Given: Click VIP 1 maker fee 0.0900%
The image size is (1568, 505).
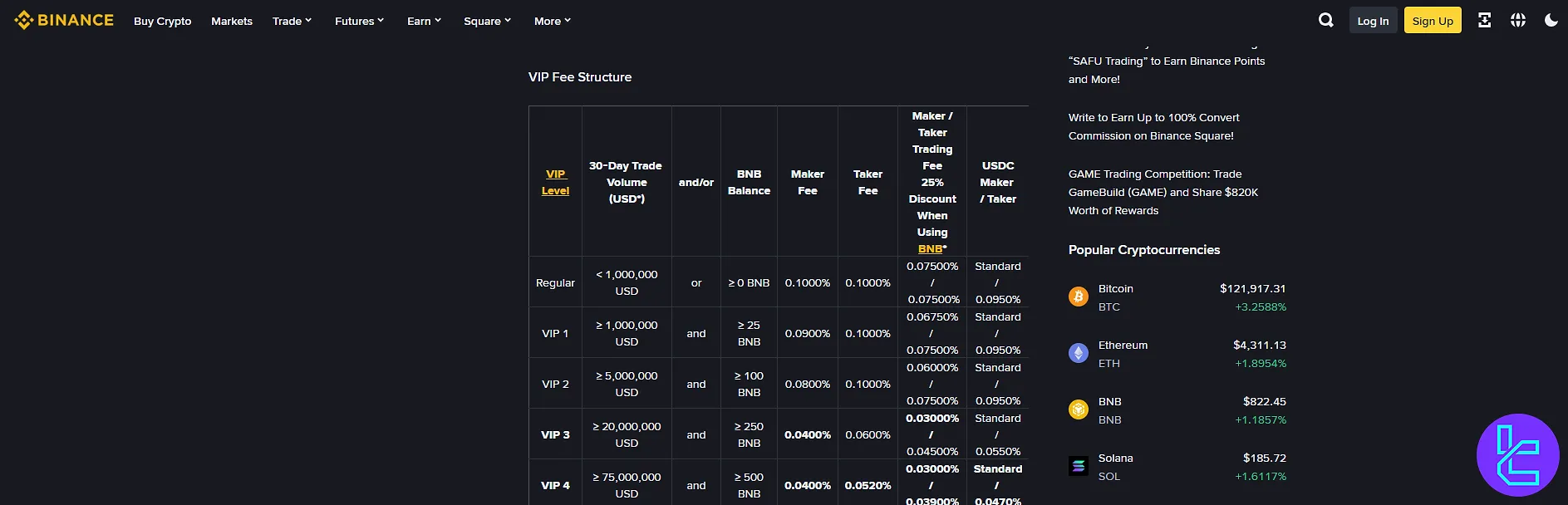Looking at the screenshot, I should coord(808,333).
